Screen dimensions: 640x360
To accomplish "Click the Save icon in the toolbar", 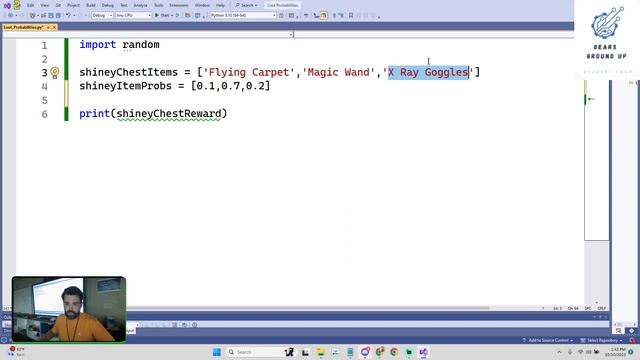I will tap(51, 15).
